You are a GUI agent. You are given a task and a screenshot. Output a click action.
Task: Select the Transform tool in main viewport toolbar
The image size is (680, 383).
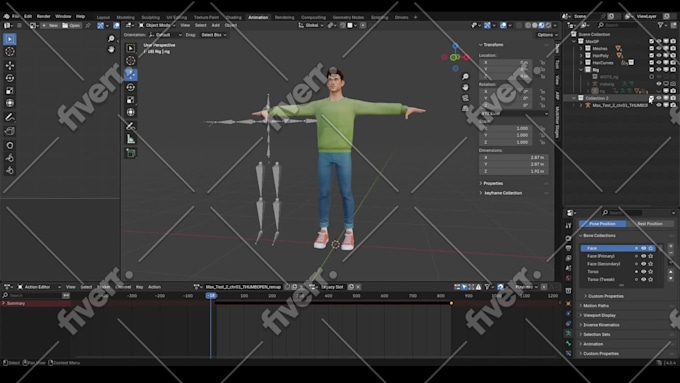(131, 112)
